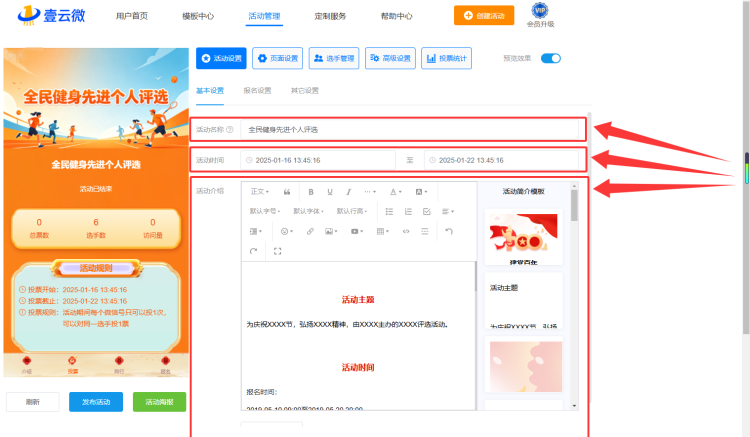Open the 模板中心 menu item
The width and height of the screenshot is (750, 437).
point(198,16)
